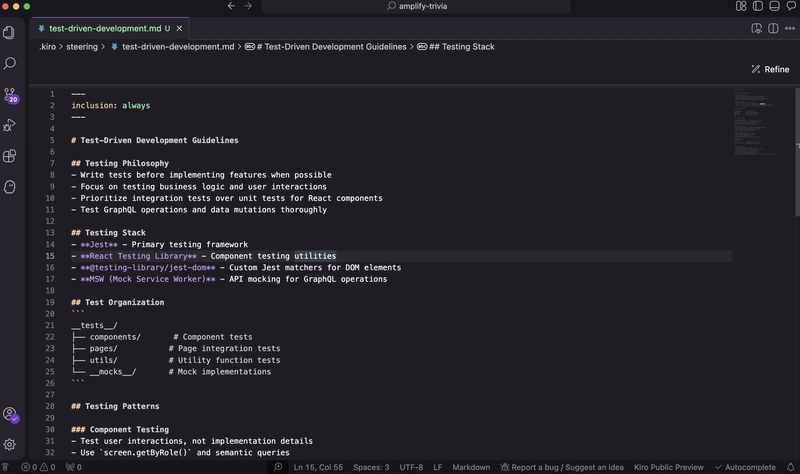Viewport: 800px width, 474px height.
Task: Open the forwarded ports indicator showing 0
Action: pyautogui.click(x=73, y=467)
